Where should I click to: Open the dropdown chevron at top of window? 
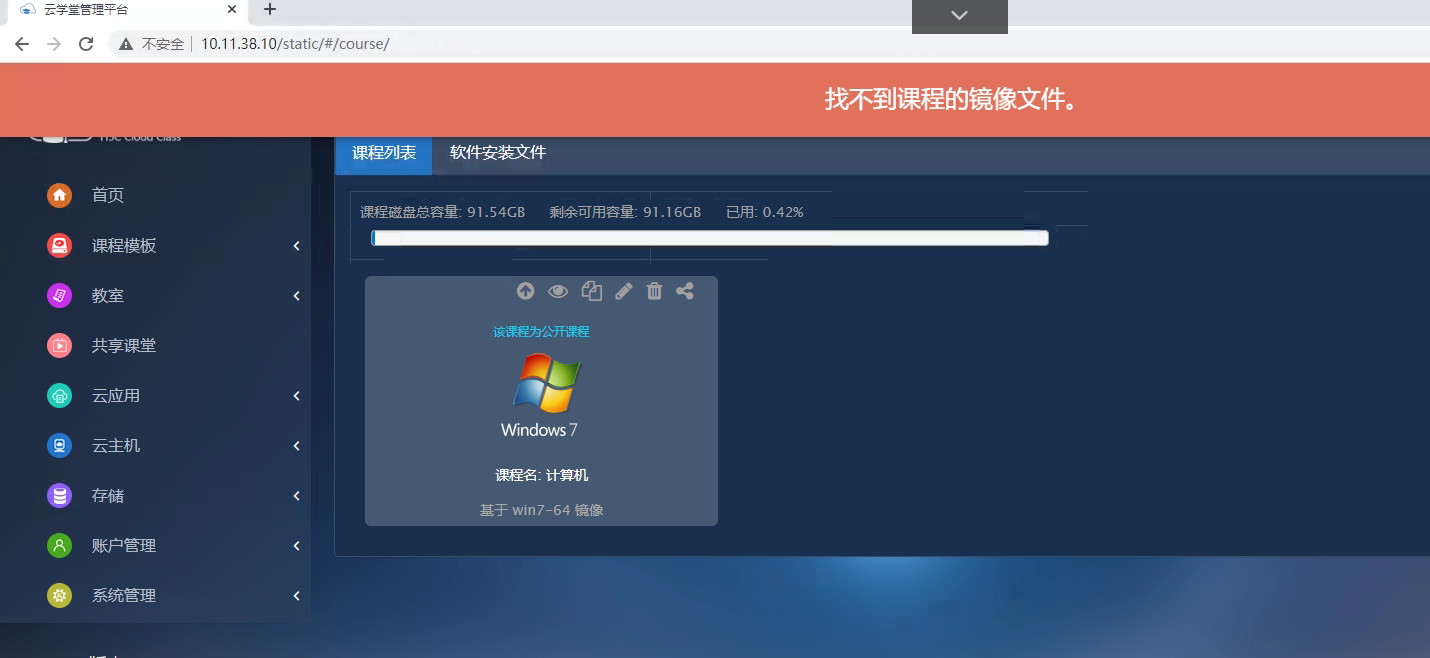point(959,15)
